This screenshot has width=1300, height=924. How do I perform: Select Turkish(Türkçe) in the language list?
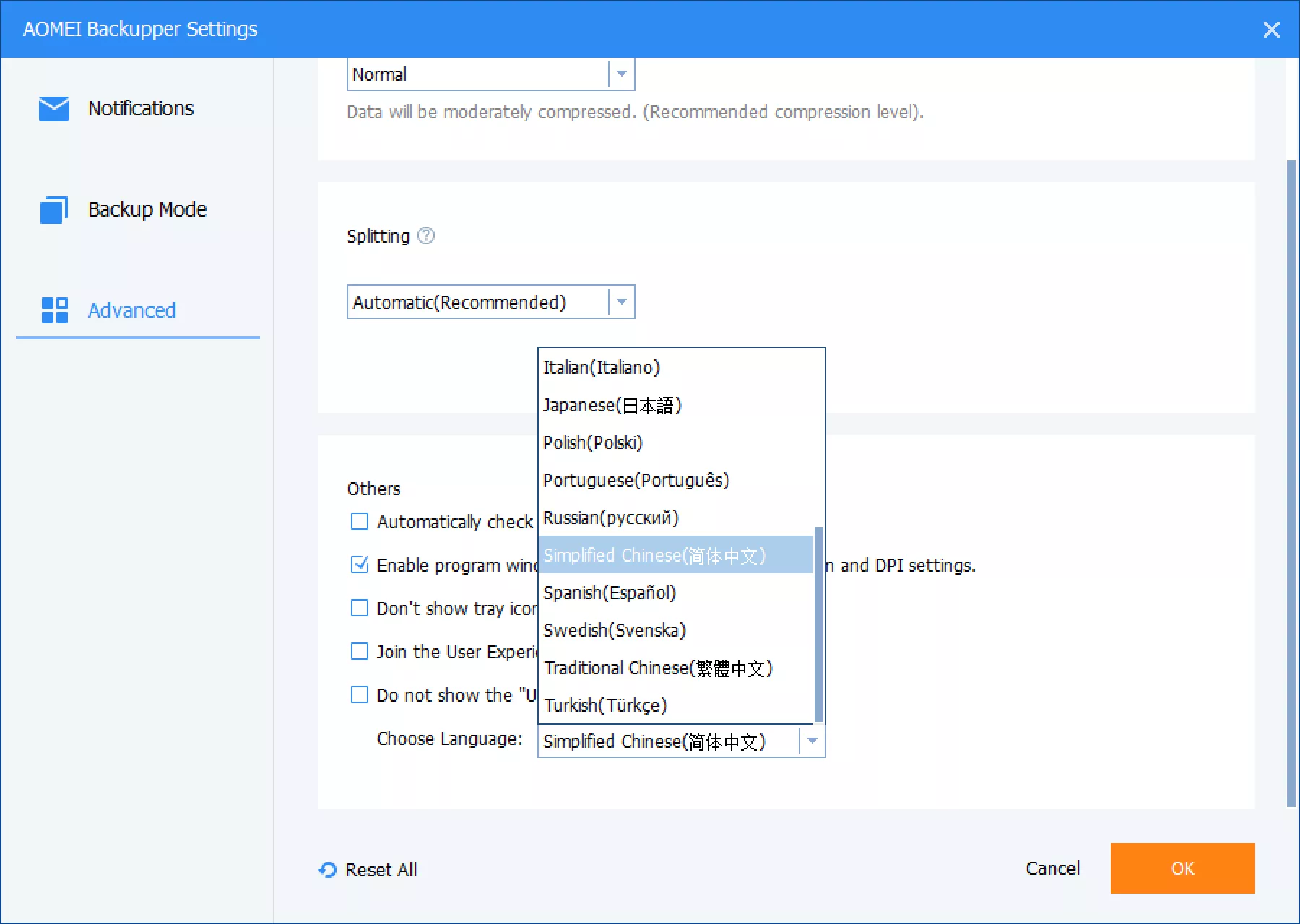[605, 705]
